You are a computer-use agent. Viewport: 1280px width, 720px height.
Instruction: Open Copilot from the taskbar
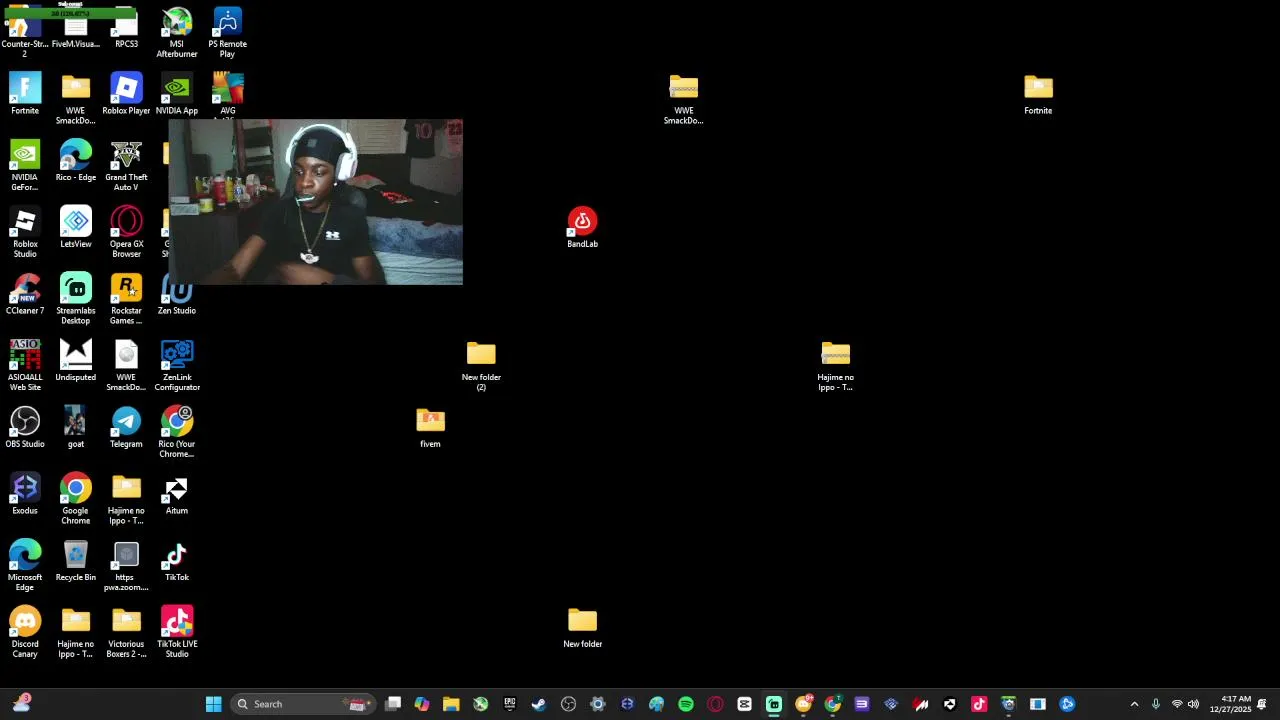coord(422,704)
